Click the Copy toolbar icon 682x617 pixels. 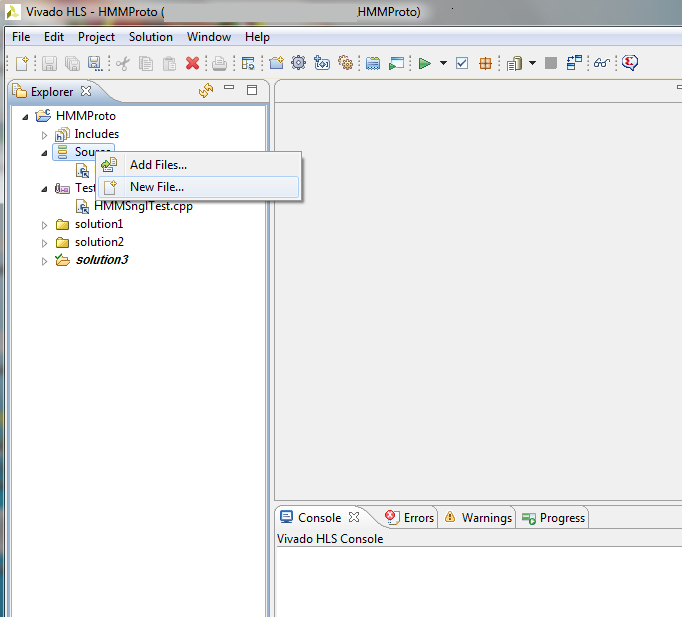(146, 63)
